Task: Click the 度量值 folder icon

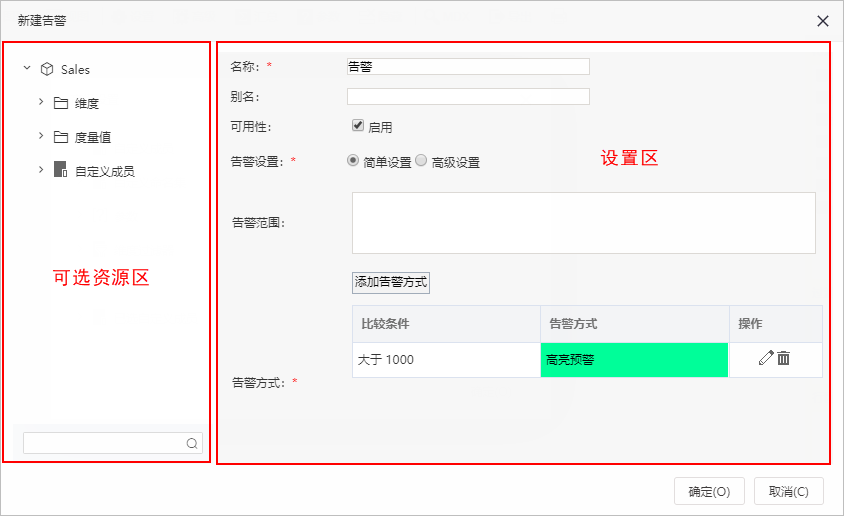Action: tap(61, 137)
